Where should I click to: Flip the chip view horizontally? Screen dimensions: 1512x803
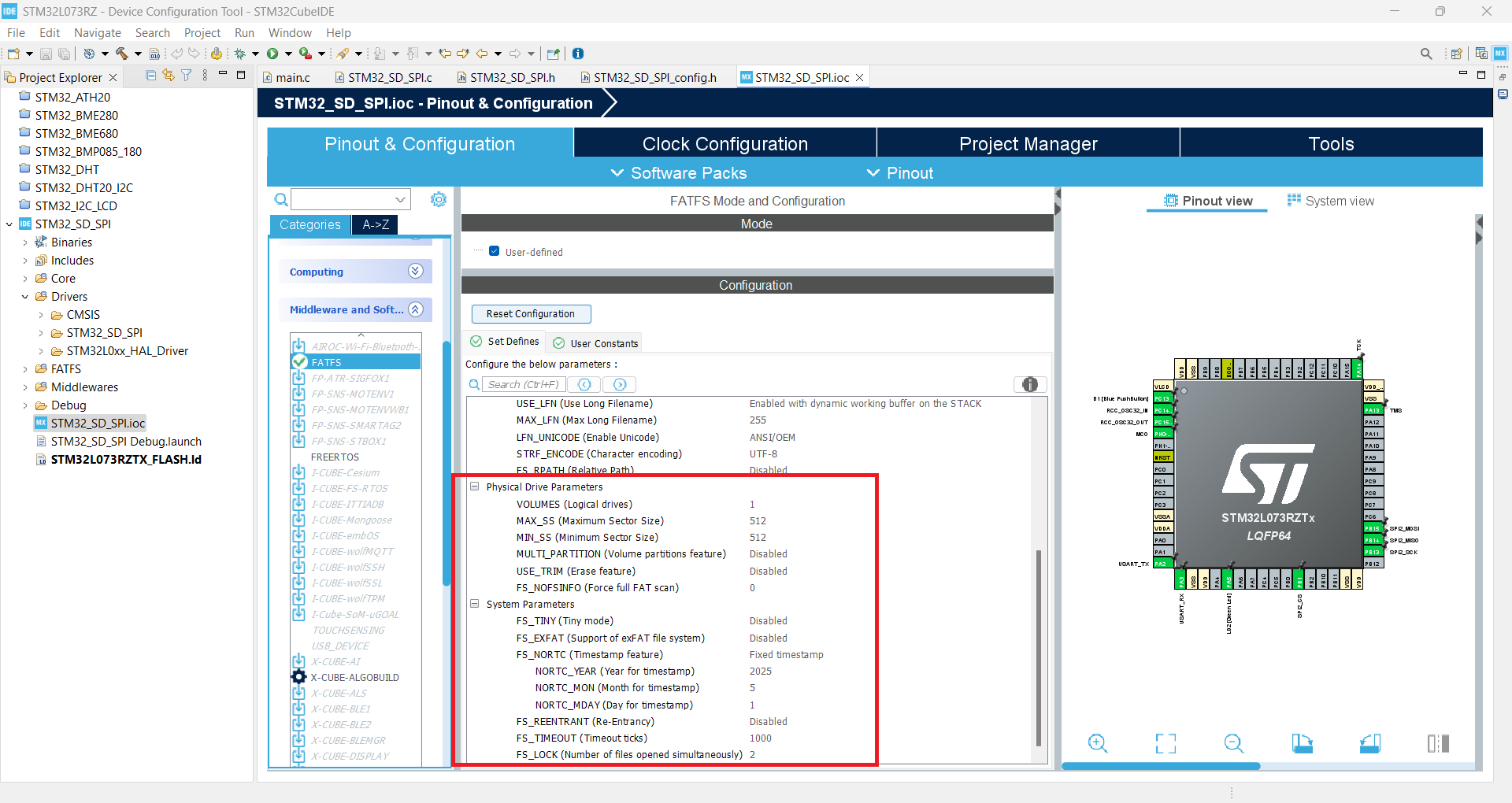[1438, 743]
